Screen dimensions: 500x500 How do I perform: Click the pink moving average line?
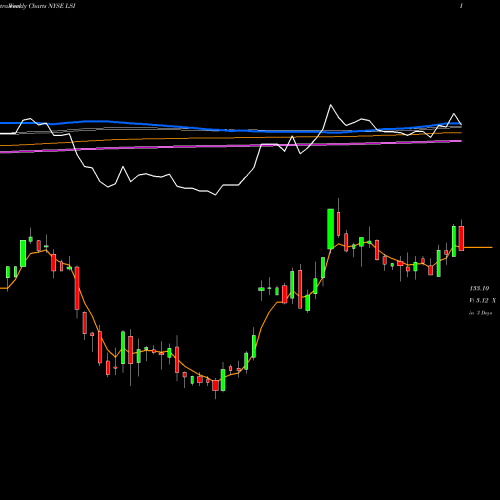(230, 146)
